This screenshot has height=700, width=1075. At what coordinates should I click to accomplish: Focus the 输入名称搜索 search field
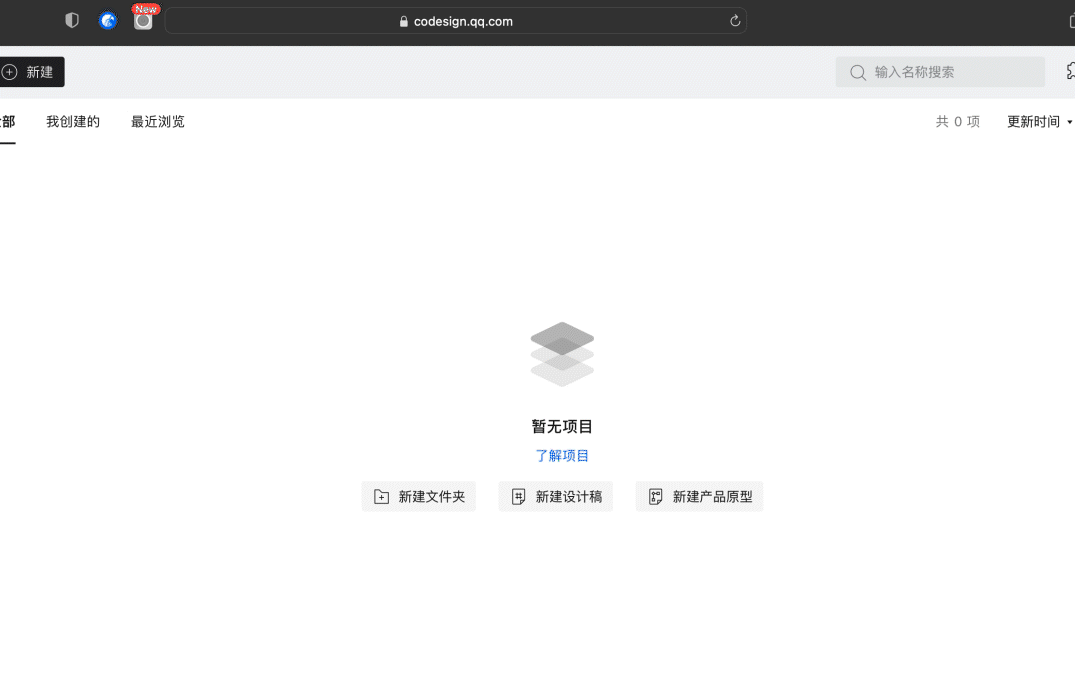(x=939, y=72)
